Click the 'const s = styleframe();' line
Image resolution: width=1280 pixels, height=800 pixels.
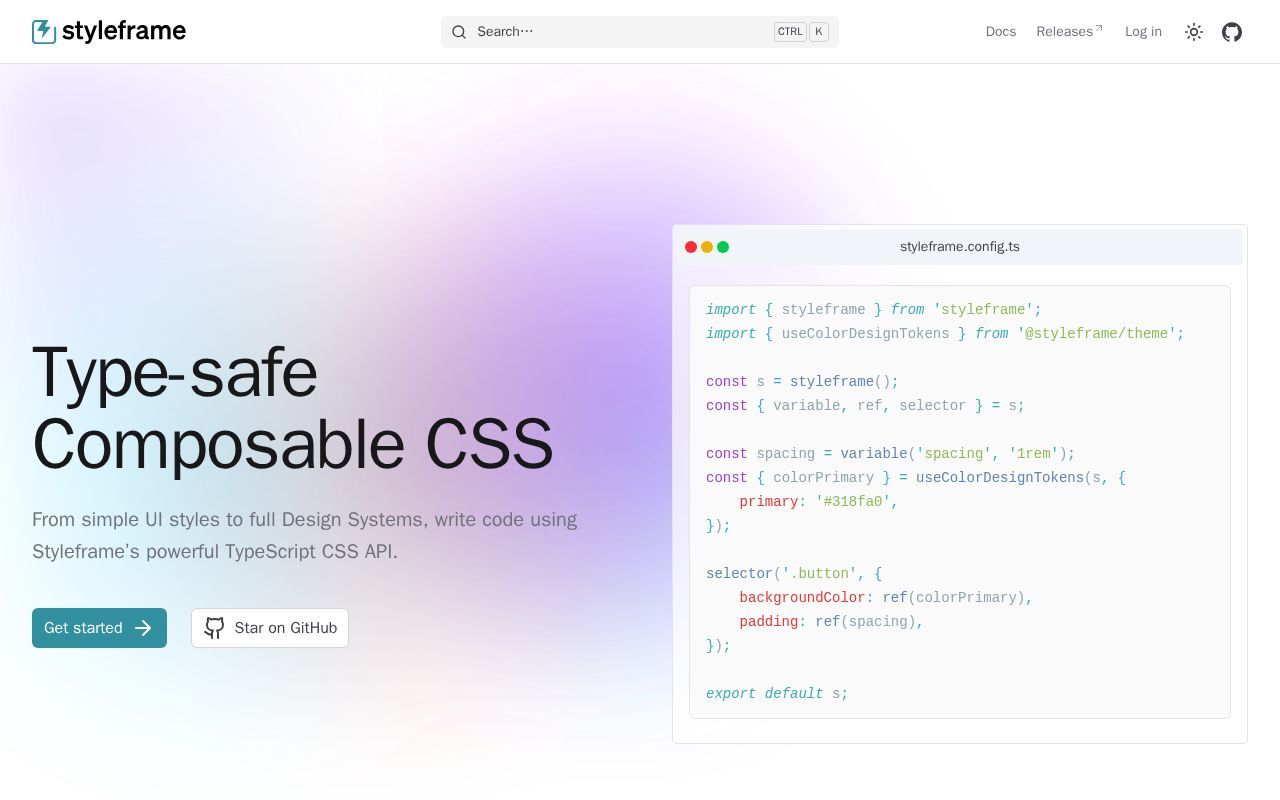point(803,382)
